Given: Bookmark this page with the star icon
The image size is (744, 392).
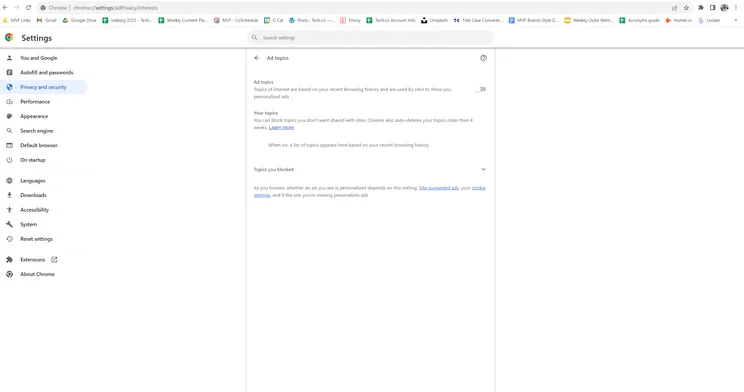Looking at the screenshot, I should click(x=686, y=8).
